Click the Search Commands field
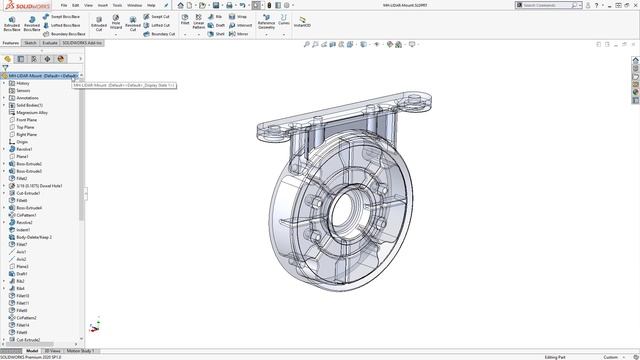640x360 pixels. click(x=548, y=5)
